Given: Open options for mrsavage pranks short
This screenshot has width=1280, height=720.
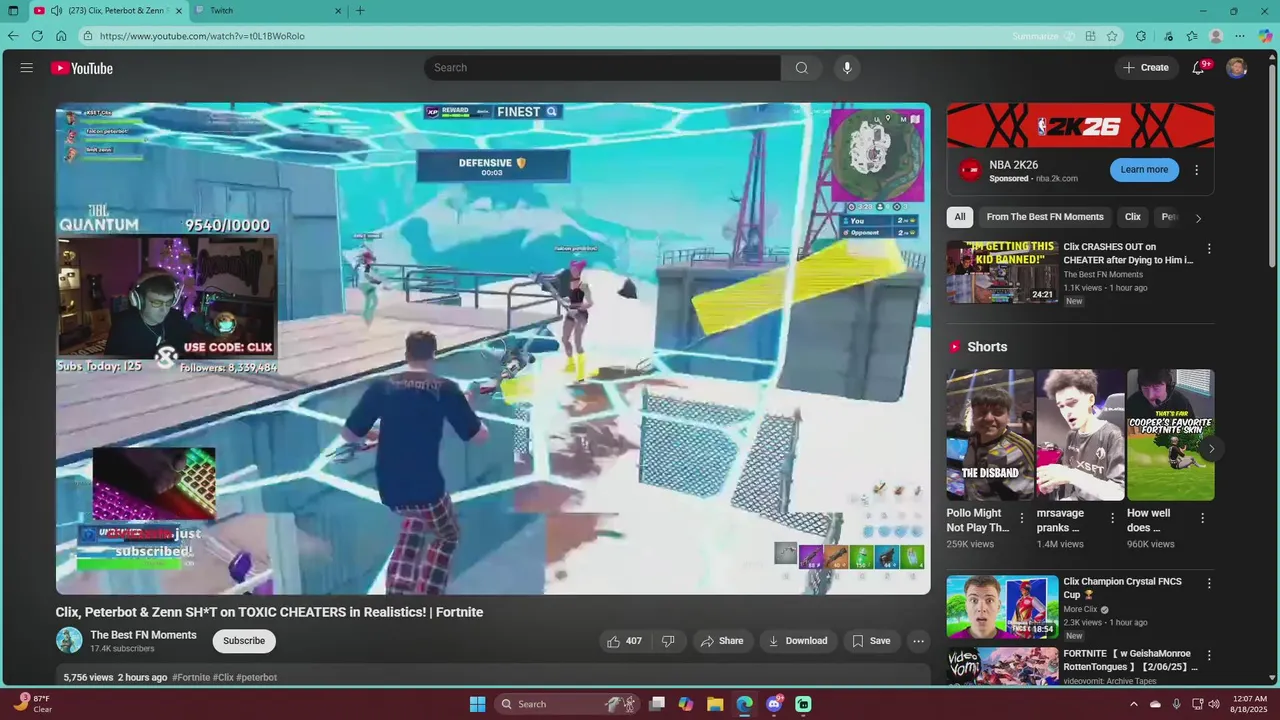Looking at the screenshot, I should [1112, 518].
